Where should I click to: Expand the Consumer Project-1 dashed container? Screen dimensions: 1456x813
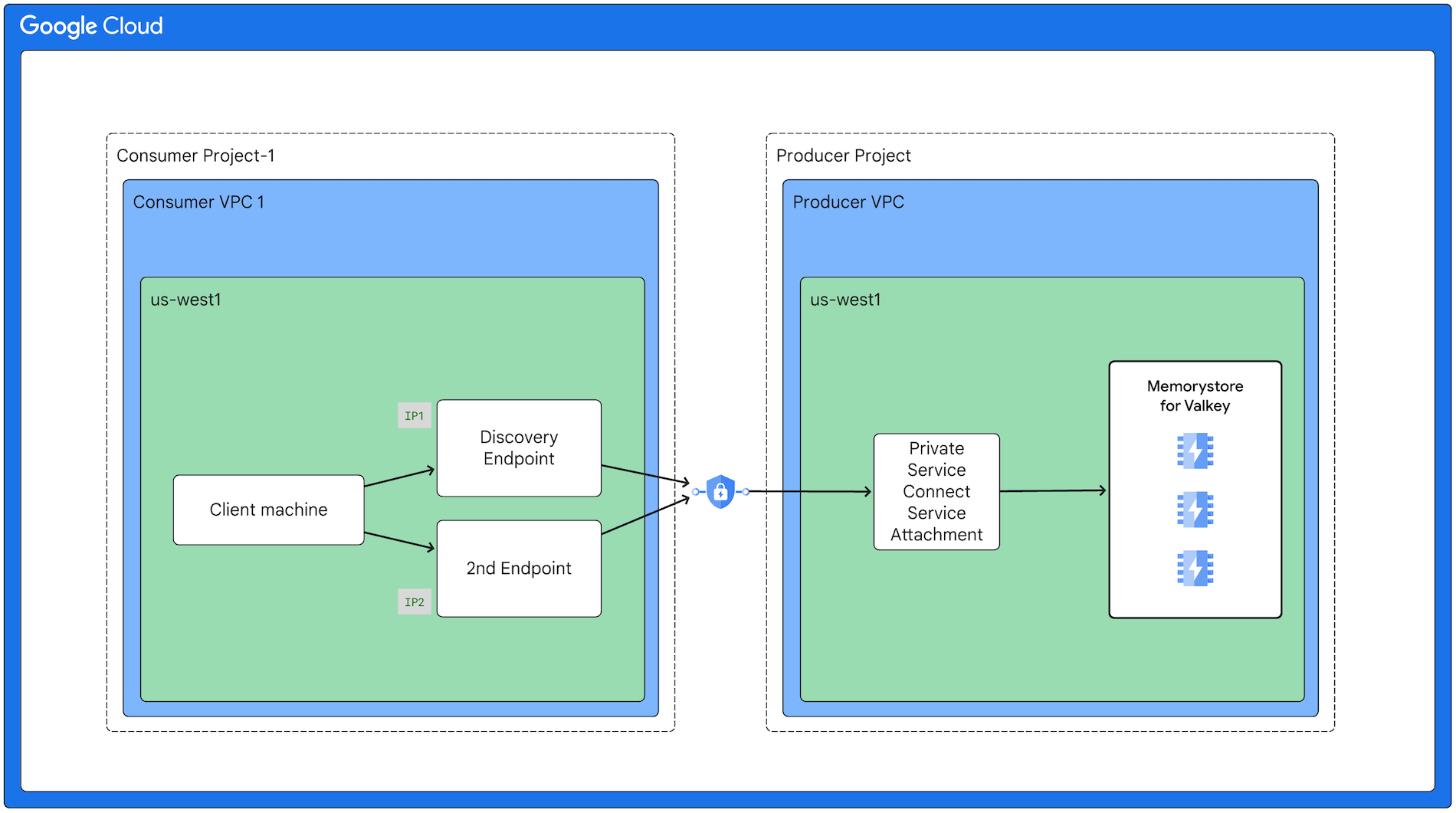pyautogui.click(x=196, y=156)
